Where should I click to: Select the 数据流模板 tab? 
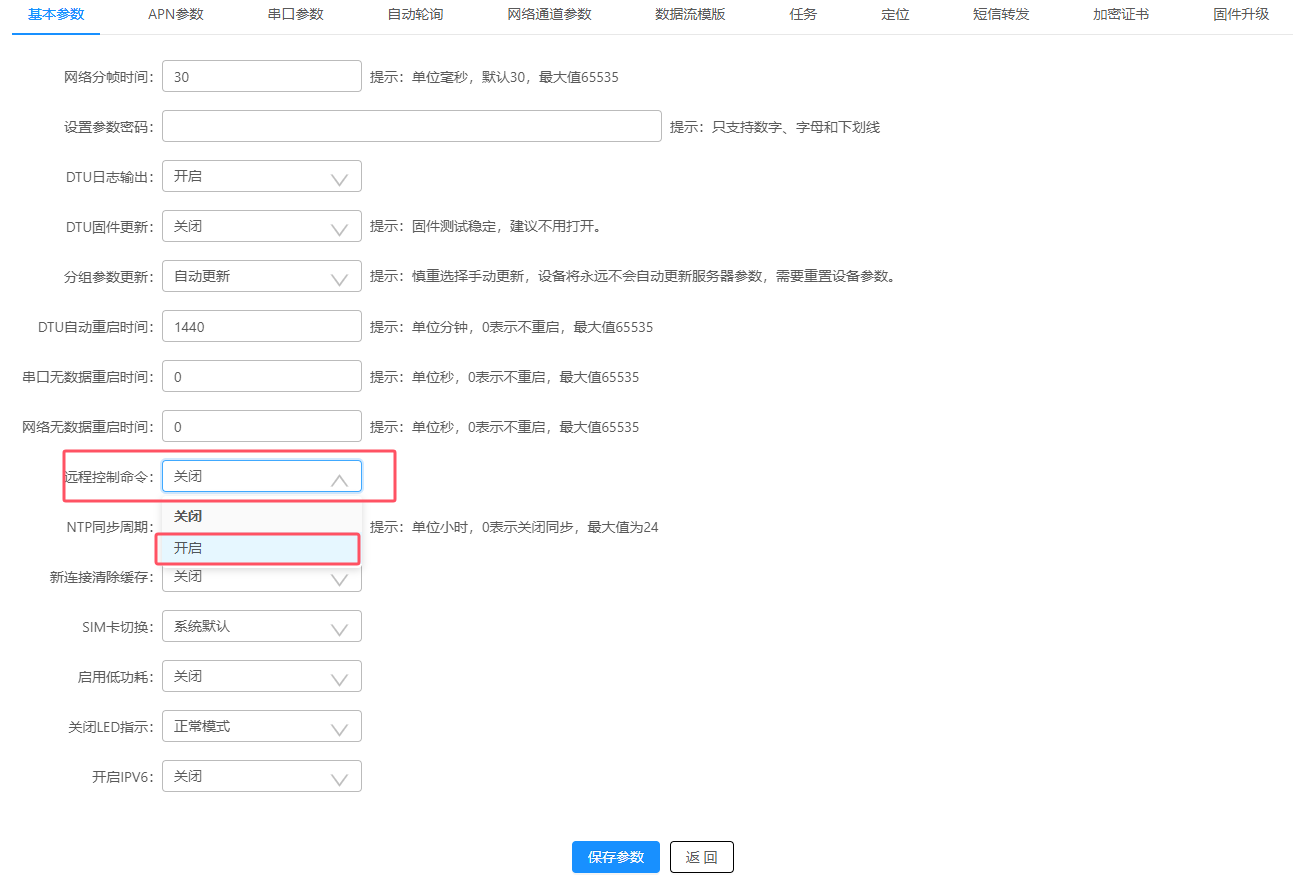(x=688, y=15)
